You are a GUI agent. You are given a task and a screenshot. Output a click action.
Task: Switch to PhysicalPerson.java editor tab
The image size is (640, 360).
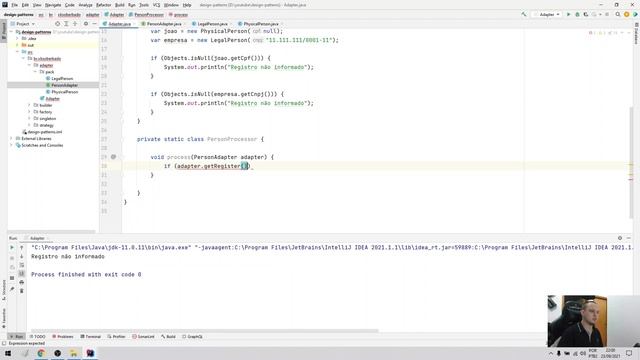[x=258, y=24]
